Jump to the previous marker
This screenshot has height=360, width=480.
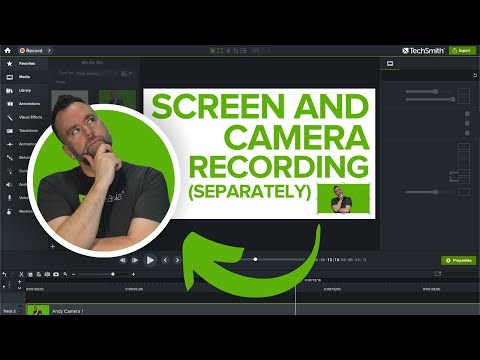[165, 260]
